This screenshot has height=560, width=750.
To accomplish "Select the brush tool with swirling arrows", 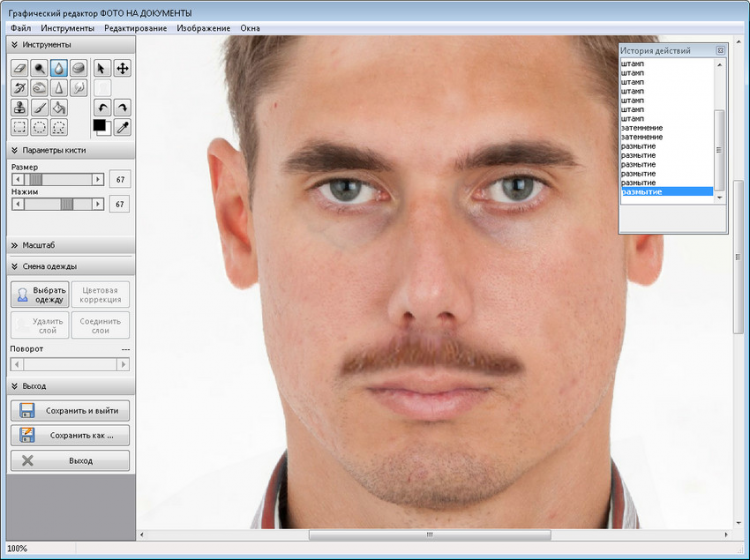I will (x=20, y=88).
